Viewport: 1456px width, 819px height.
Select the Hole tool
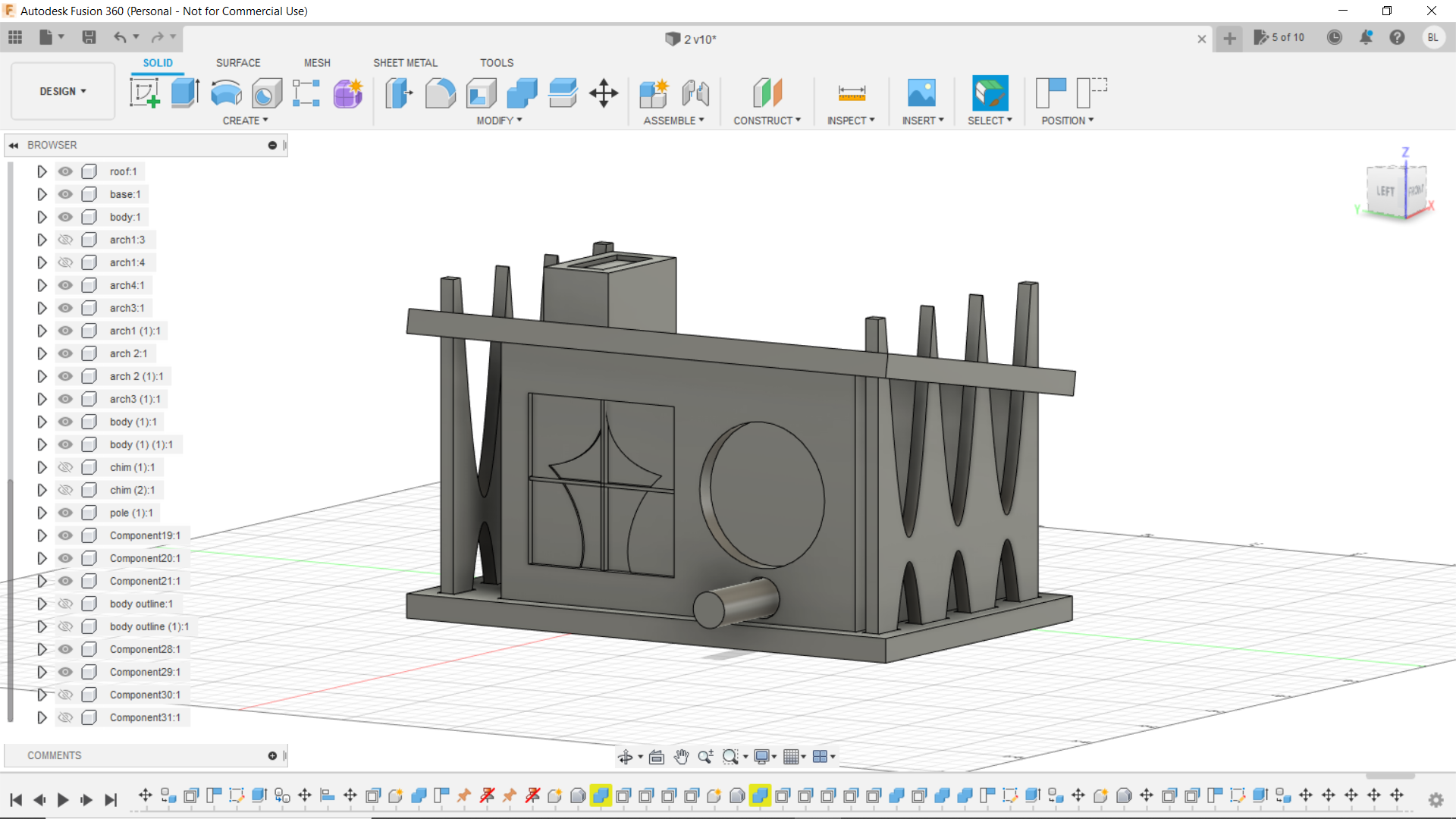[x=267, y=93]
